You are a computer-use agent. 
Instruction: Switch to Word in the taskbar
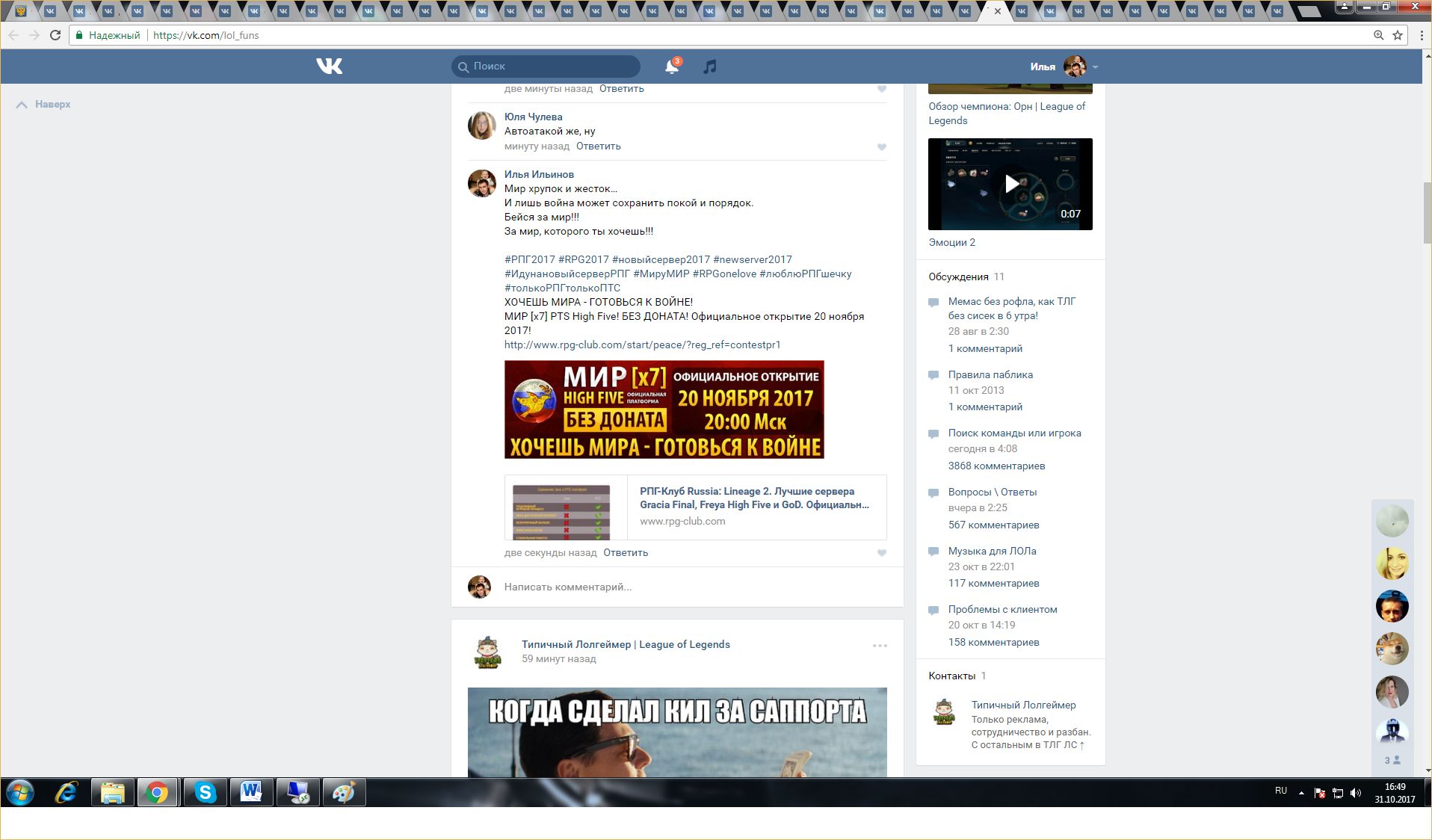(251, 792)
